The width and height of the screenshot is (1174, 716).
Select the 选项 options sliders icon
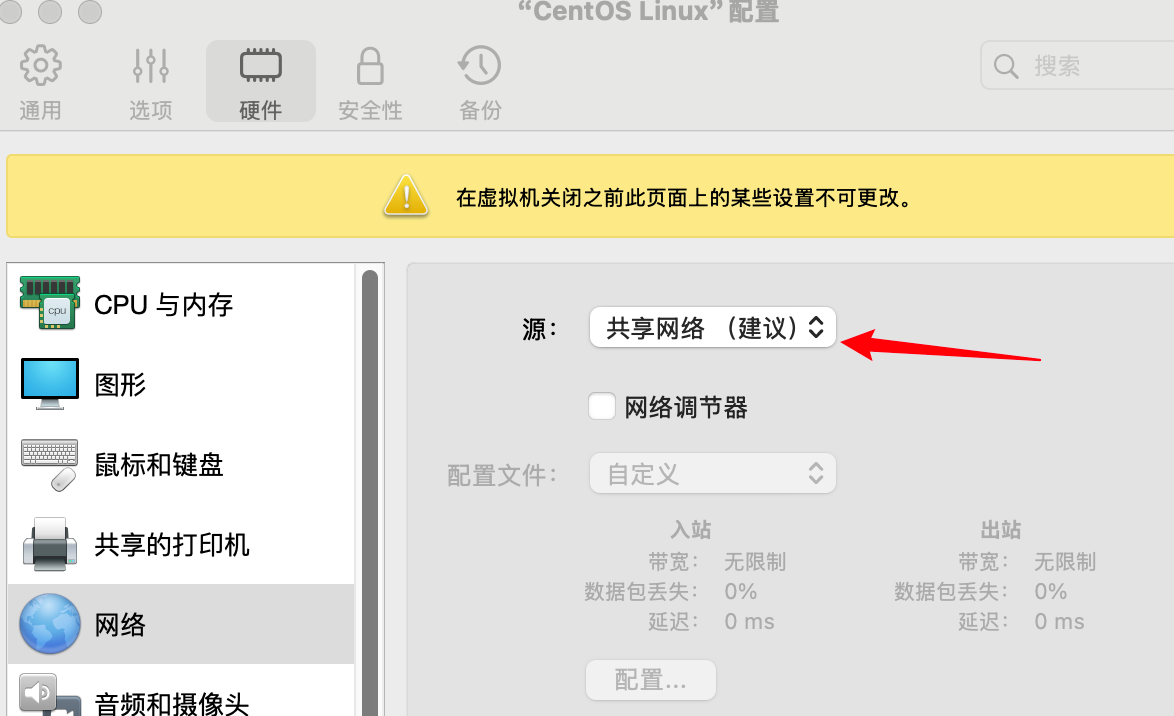click(150, 66)
